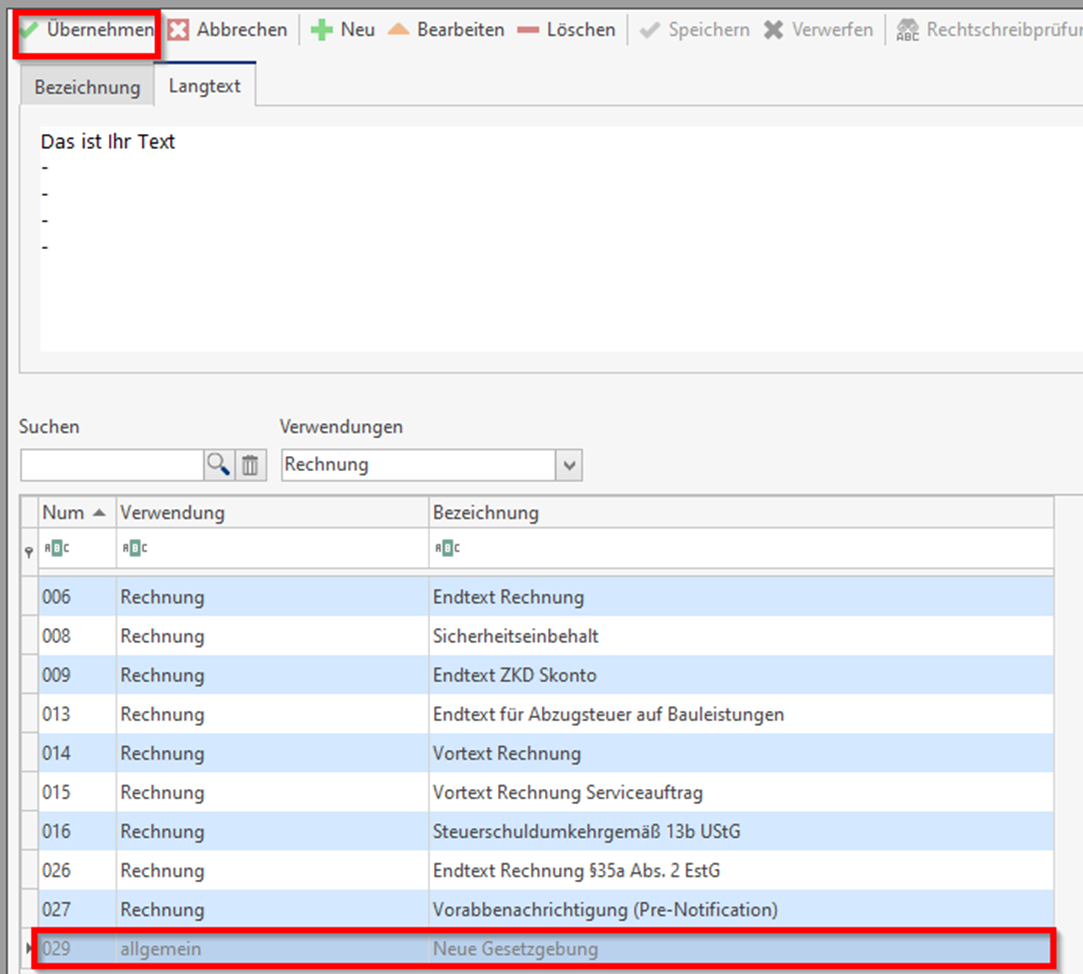Screen dimensions: 1083x974
Task: Click the Löschen minus icon
Action: [529, 30]
